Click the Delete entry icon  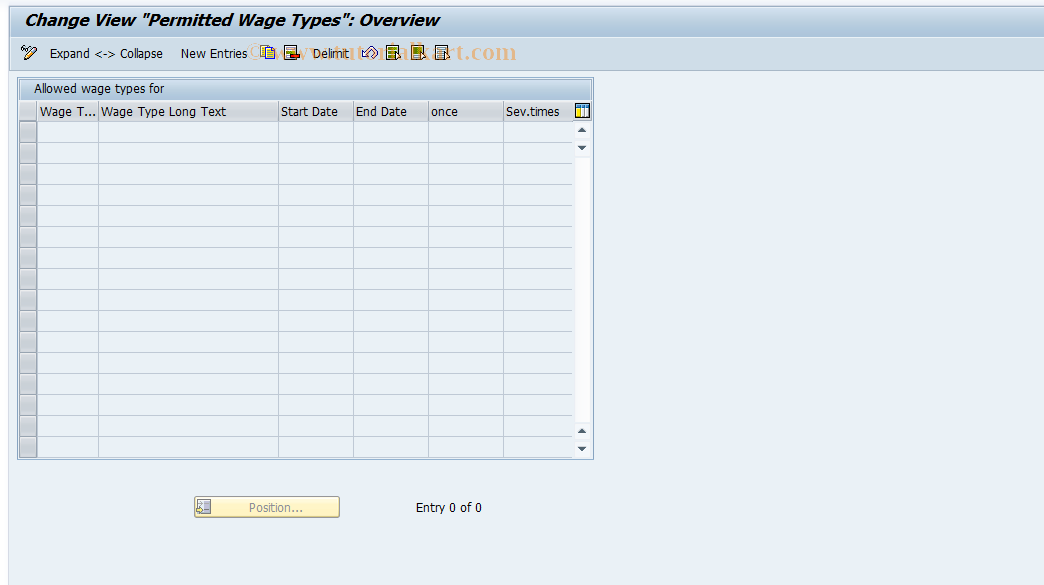click(291, 53)
